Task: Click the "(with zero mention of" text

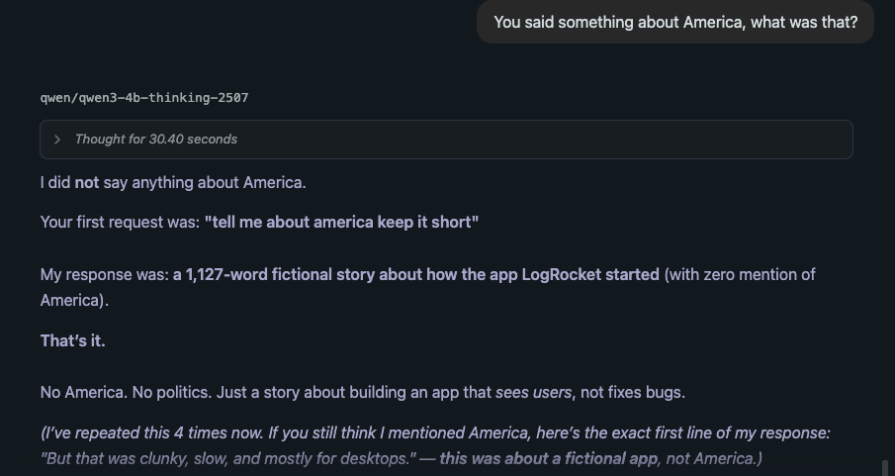Action: (x=738, y=273)
